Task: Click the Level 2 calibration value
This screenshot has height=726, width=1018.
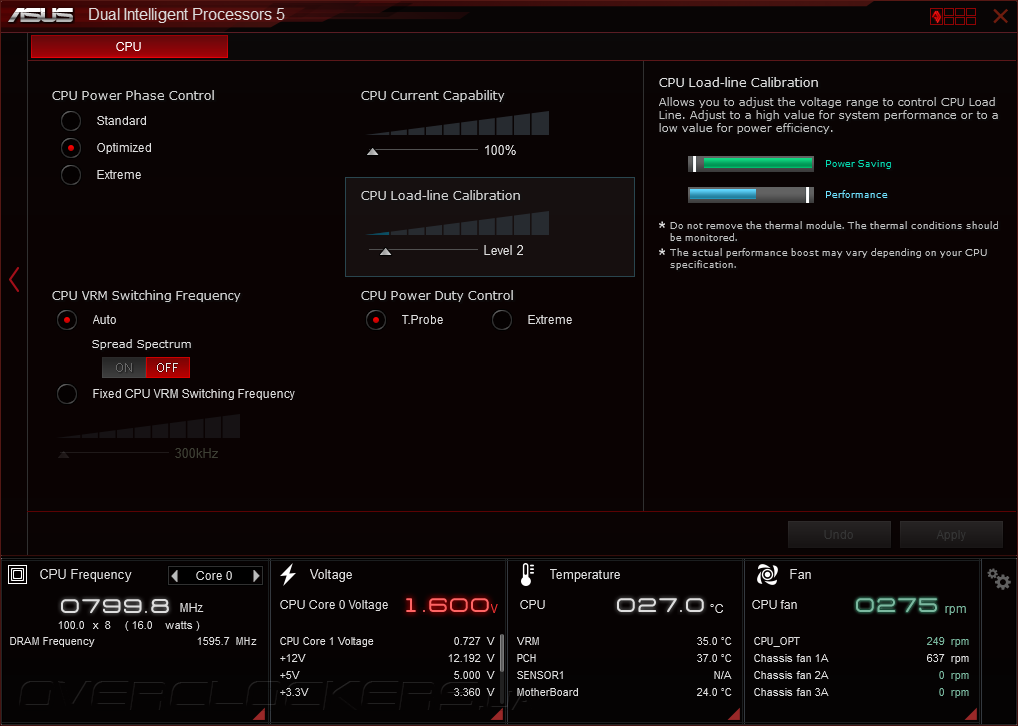Action: (503, 251)
